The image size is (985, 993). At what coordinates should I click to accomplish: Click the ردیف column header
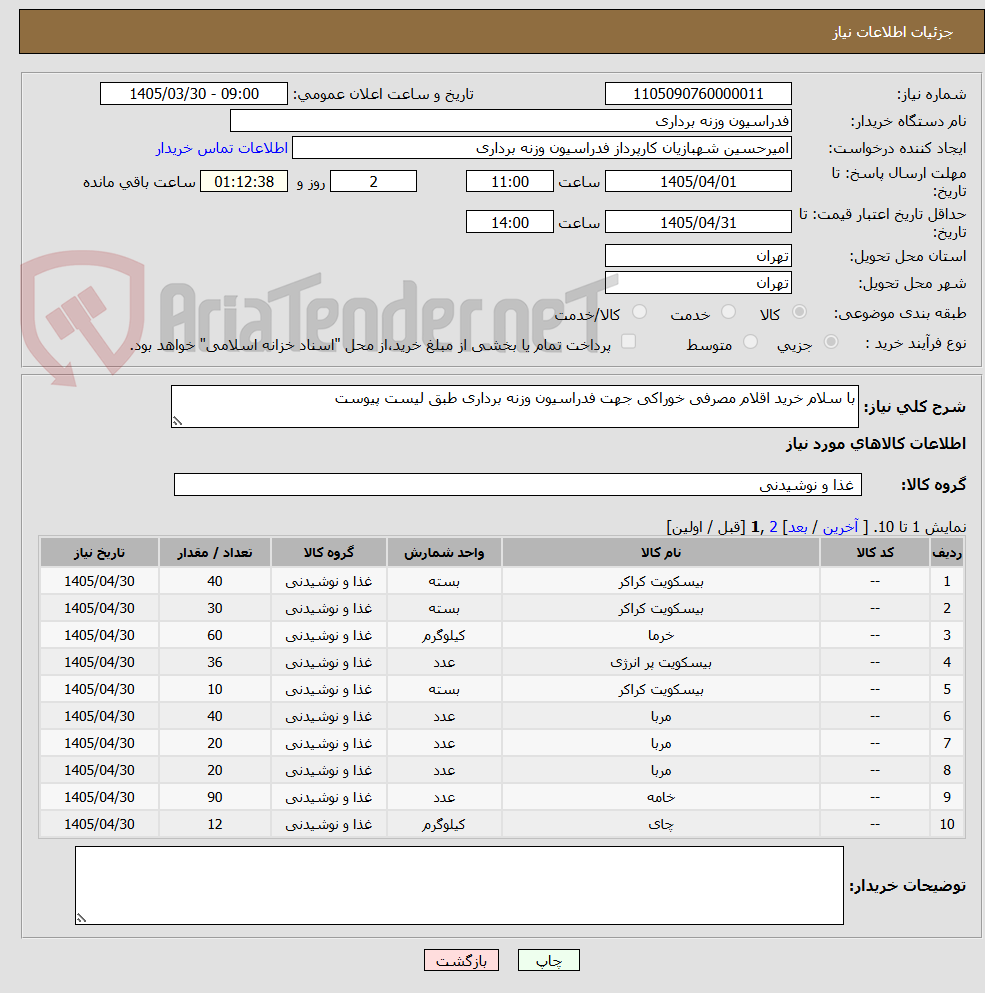947,552
